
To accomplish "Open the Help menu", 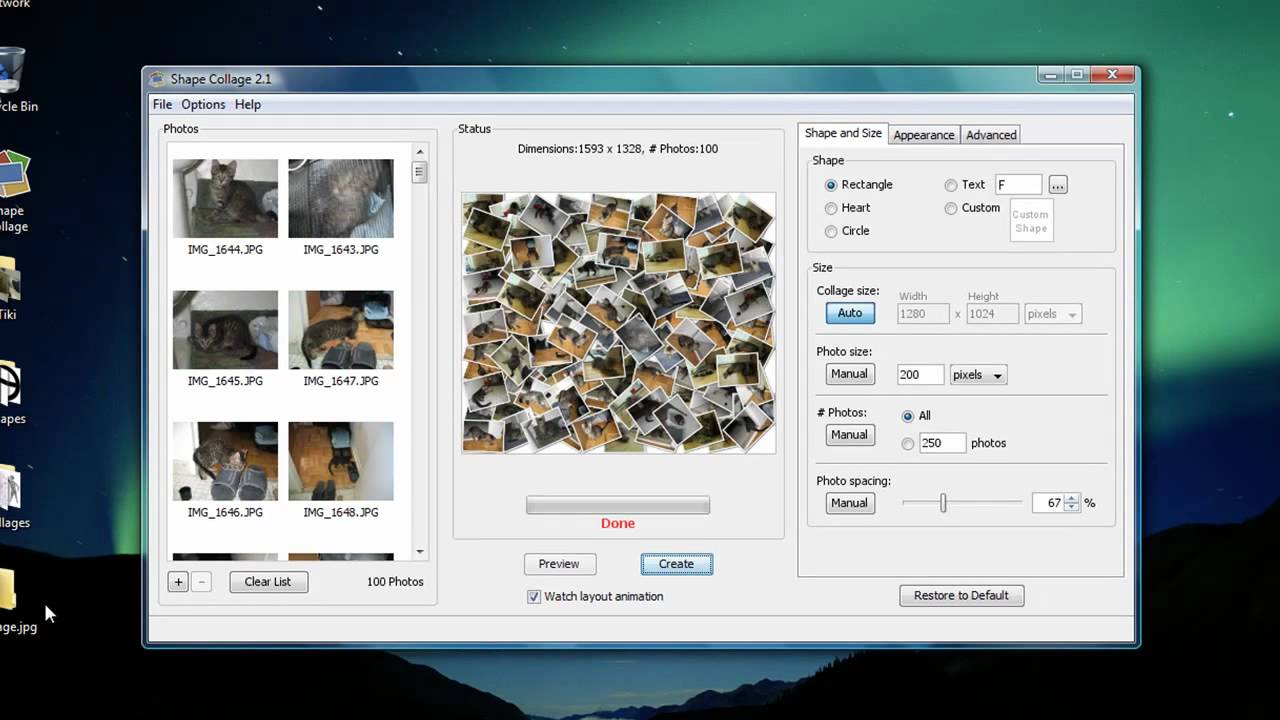I will coord(248,104).
